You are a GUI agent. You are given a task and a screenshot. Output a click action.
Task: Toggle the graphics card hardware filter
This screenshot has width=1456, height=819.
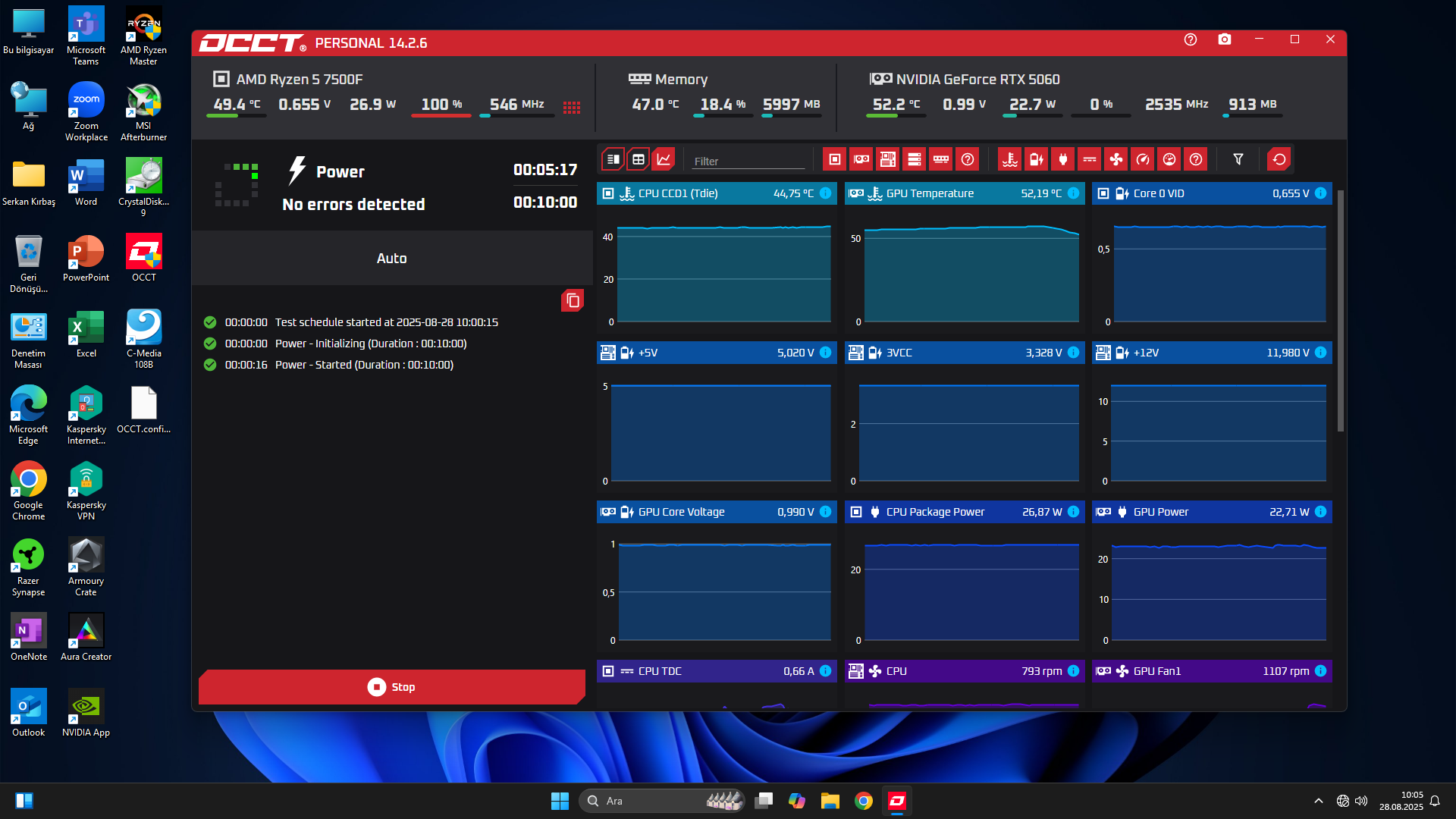coord(861,159)
